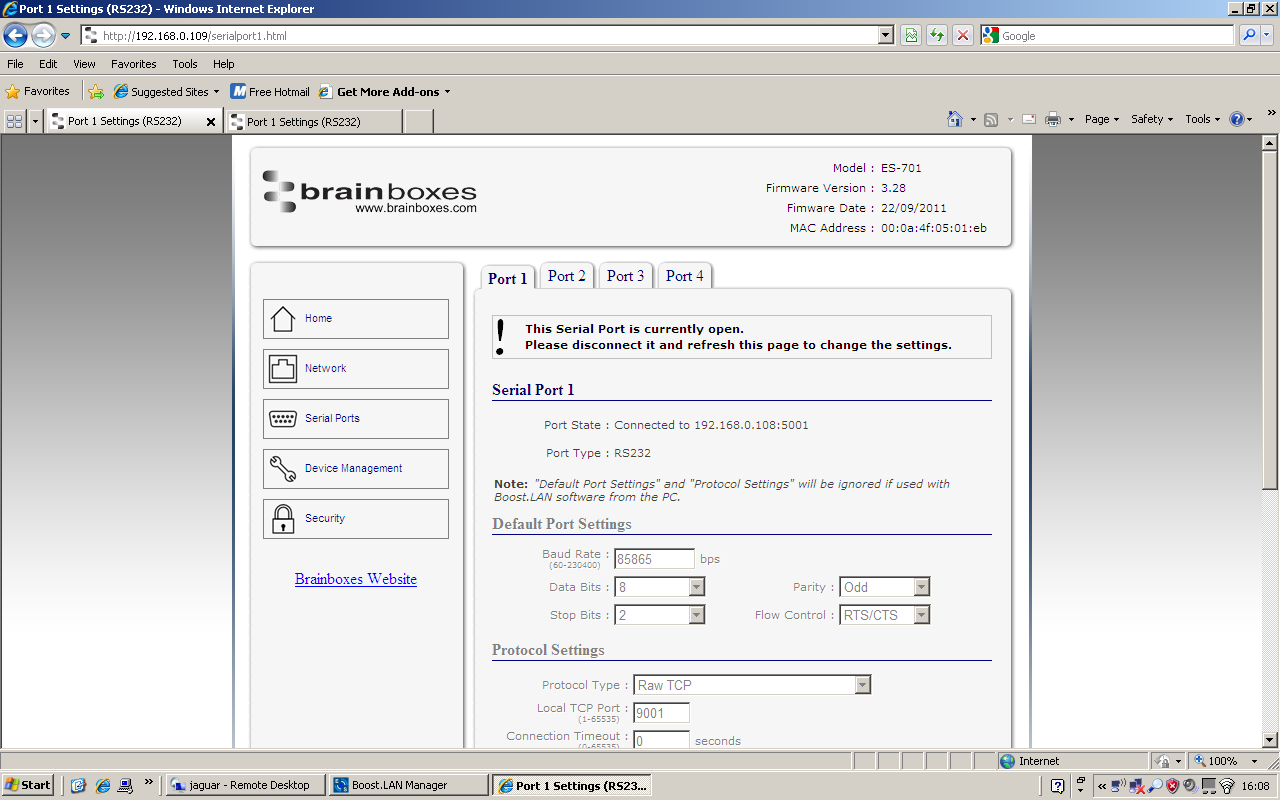Viewport: 1280px width, 800px height.
Task: Refresh the page with the refresh icon
Action: (x=936, y=34)
